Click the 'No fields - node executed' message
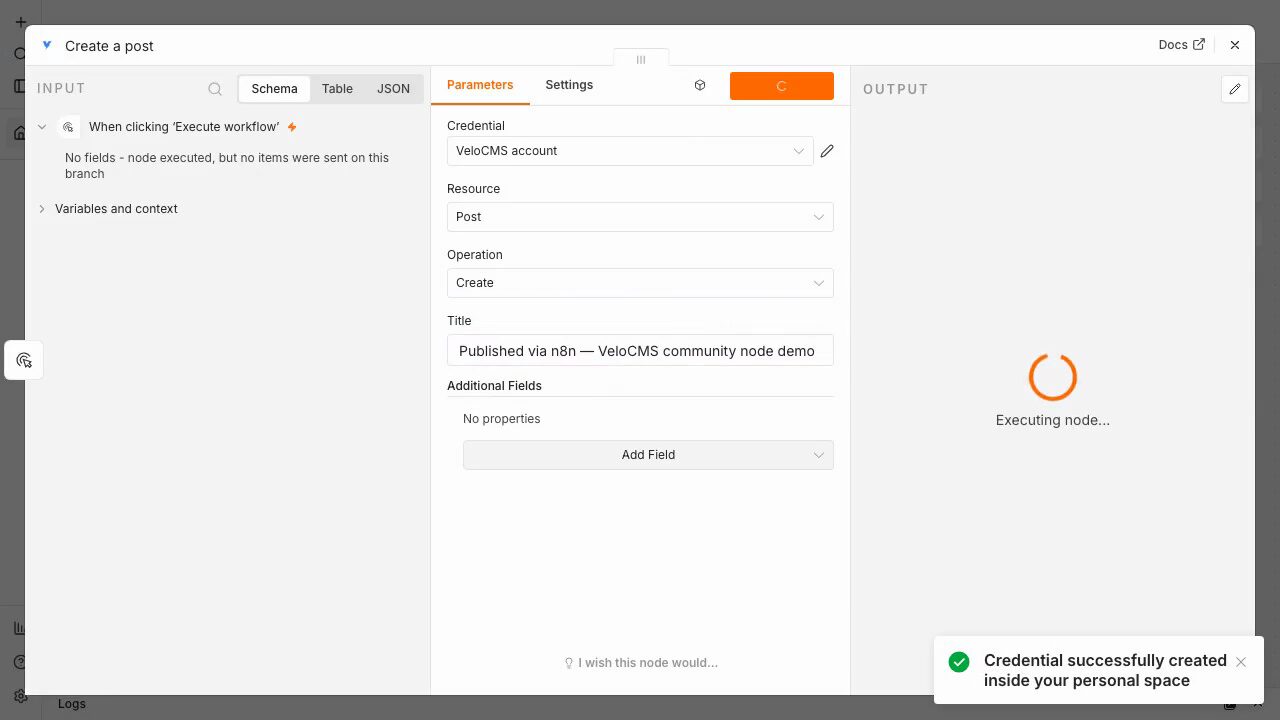Viewport: 1280px width, 720px height. (227, 166)
